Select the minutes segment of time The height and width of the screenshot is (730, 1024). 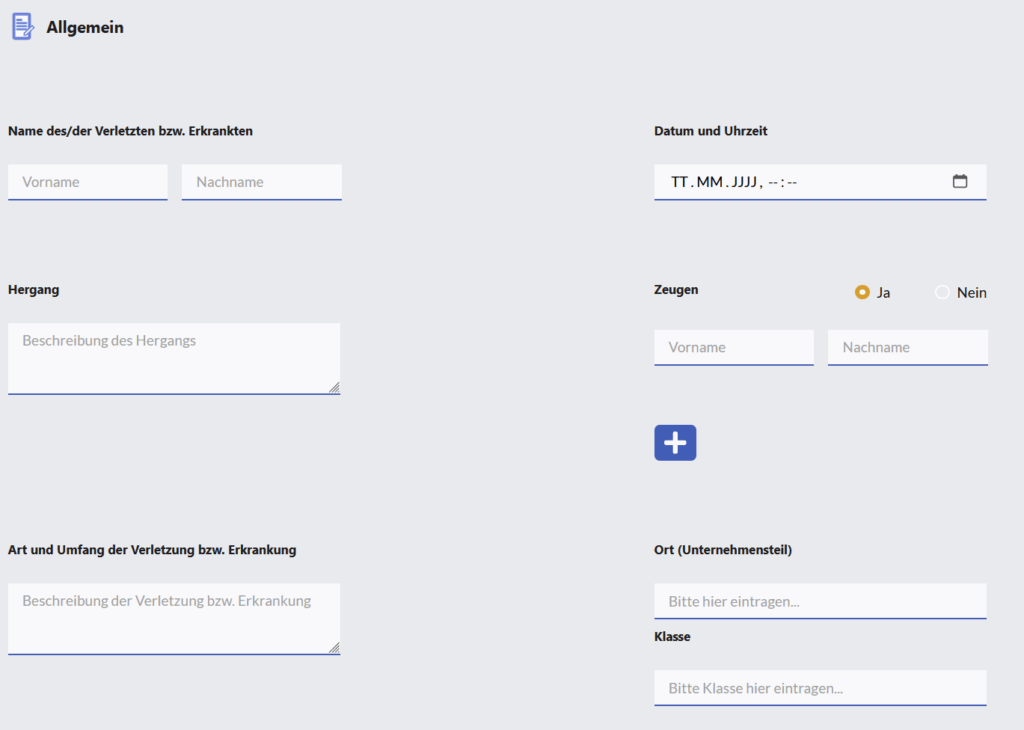pyautogui.click(x=791, y=182)
